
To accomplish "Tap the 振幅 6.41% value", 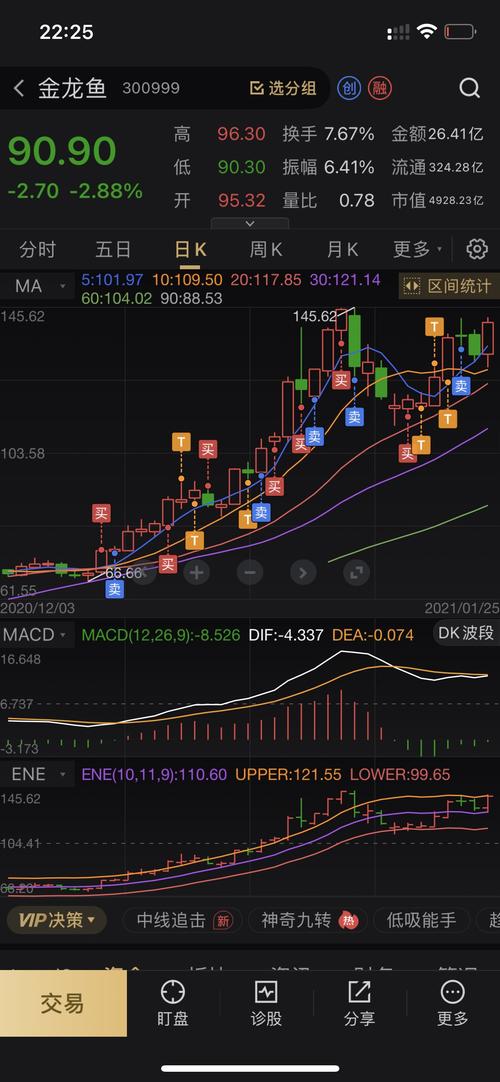I will point(349,167).
